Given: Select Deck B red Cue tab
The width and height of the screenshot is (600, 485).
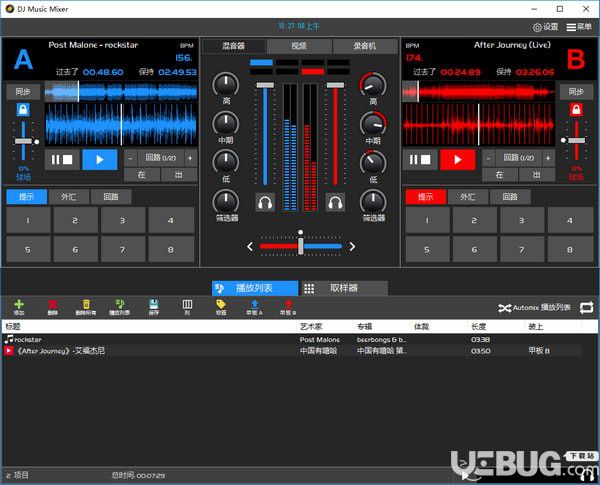Looking at the screenshot, I should 426,197.
